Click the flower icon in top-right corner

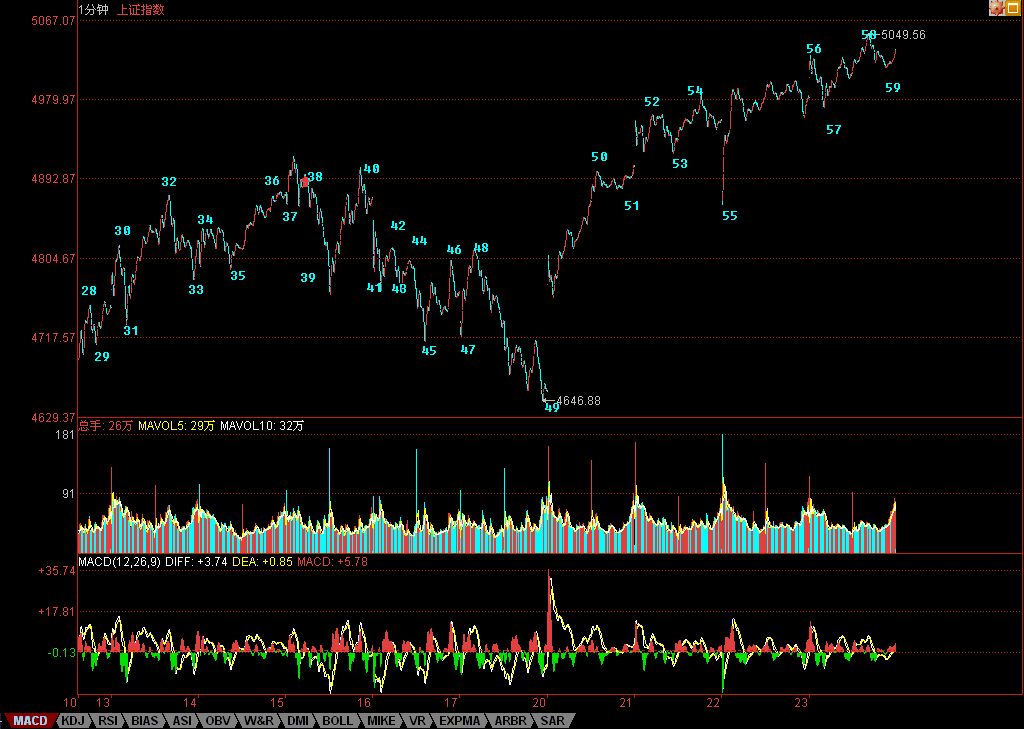click(x=997, y=8)
